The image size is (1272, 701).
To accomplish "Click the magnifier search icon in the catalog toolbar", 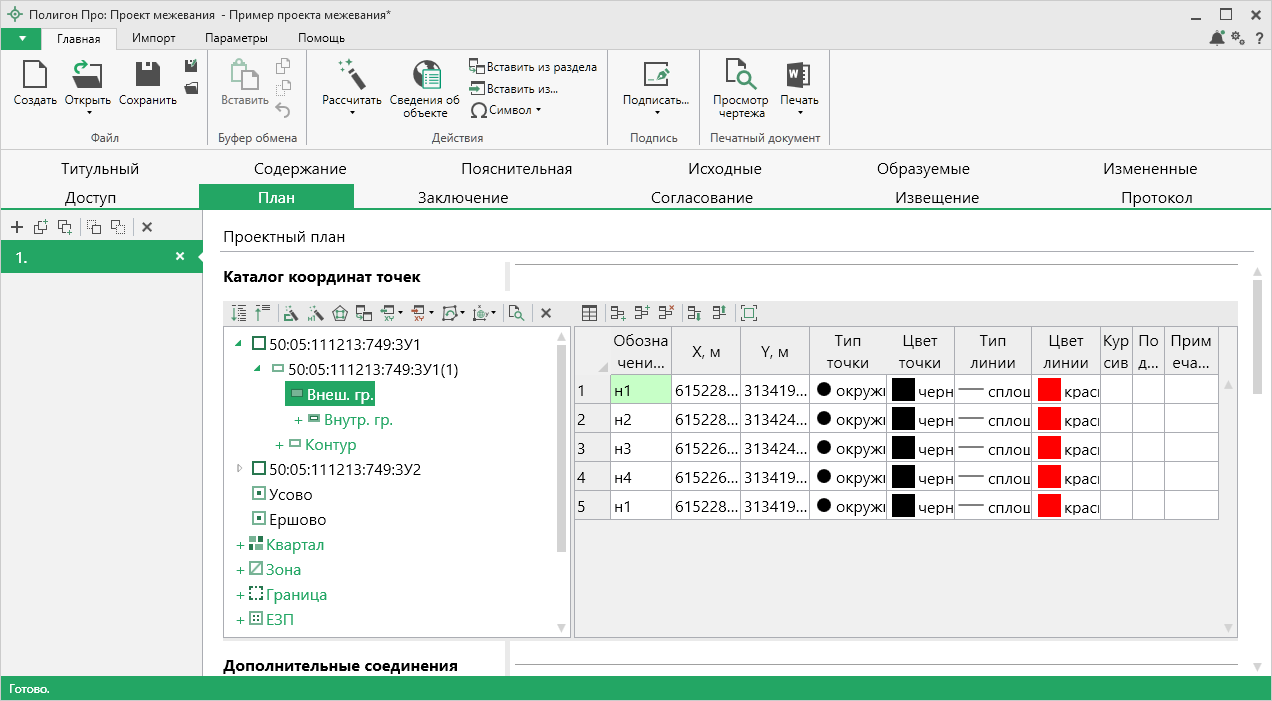I will point(516,313).
